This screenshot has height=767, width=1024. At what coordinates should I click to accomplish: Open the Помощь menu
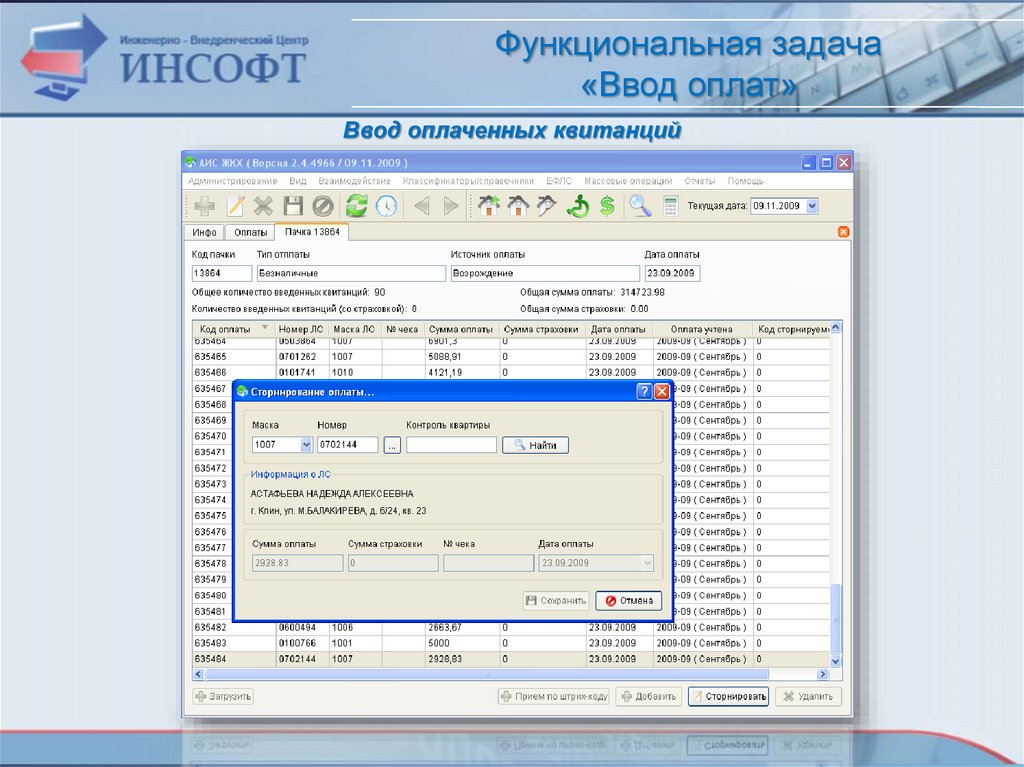746,181
